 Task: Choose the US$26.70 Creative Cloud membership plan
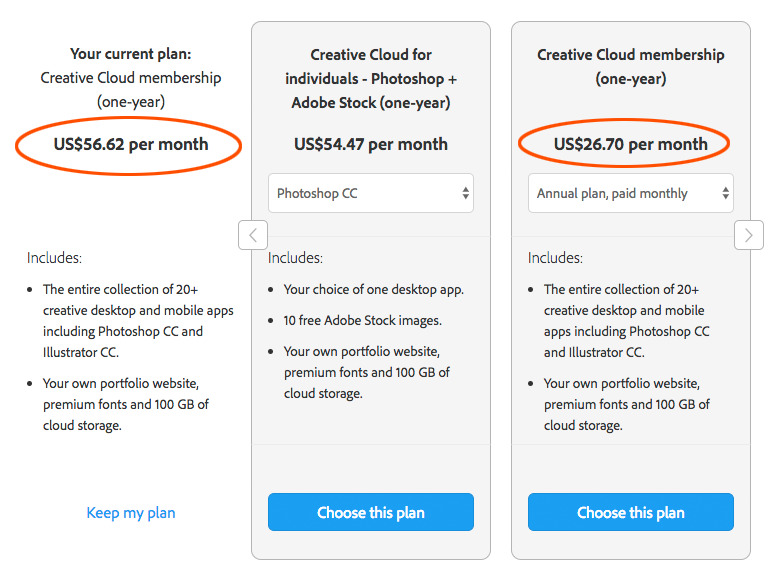tap(631, 512)
